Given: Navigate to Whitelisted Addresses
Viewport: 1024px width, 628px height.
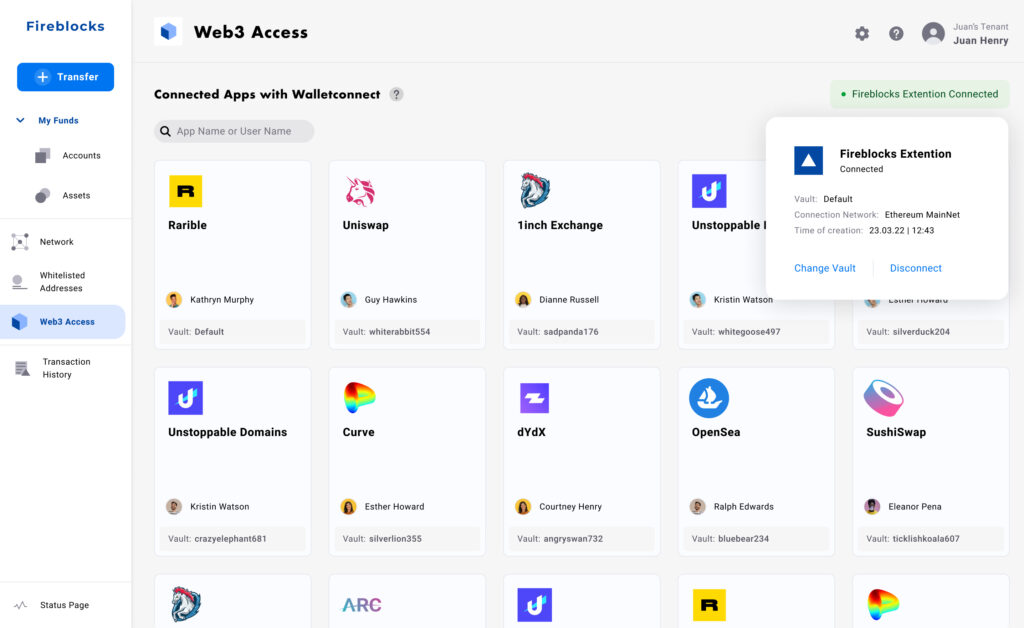Looking at the screenshot, I should [x=62, y=282].
